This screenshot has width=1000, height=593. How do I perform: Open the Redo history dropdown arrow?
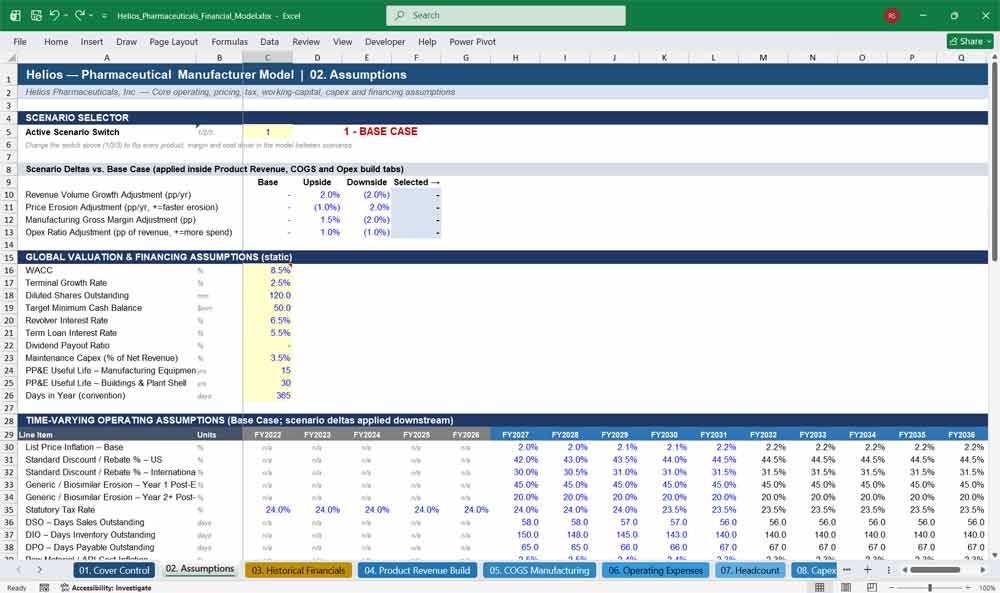(91, 15)
